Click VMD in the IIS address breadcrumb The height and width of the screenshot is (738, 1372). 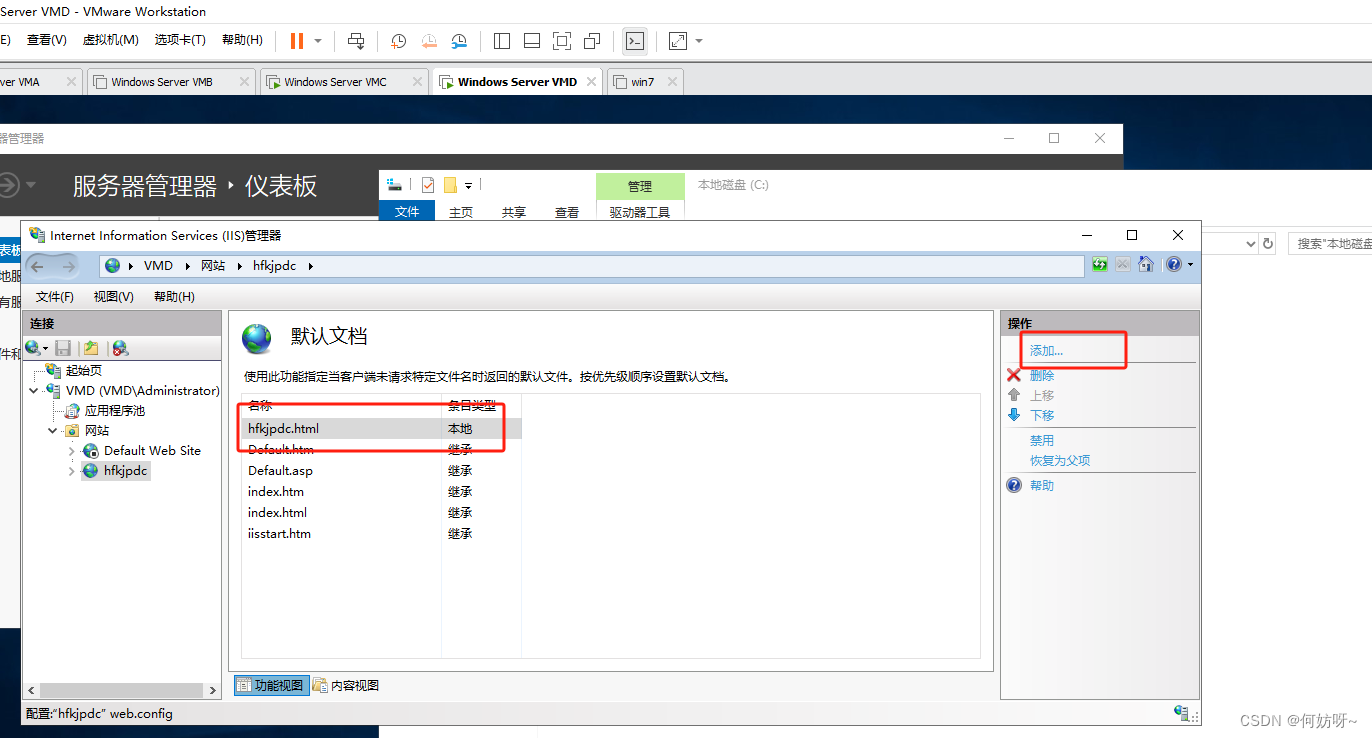(x=158, y=266)
